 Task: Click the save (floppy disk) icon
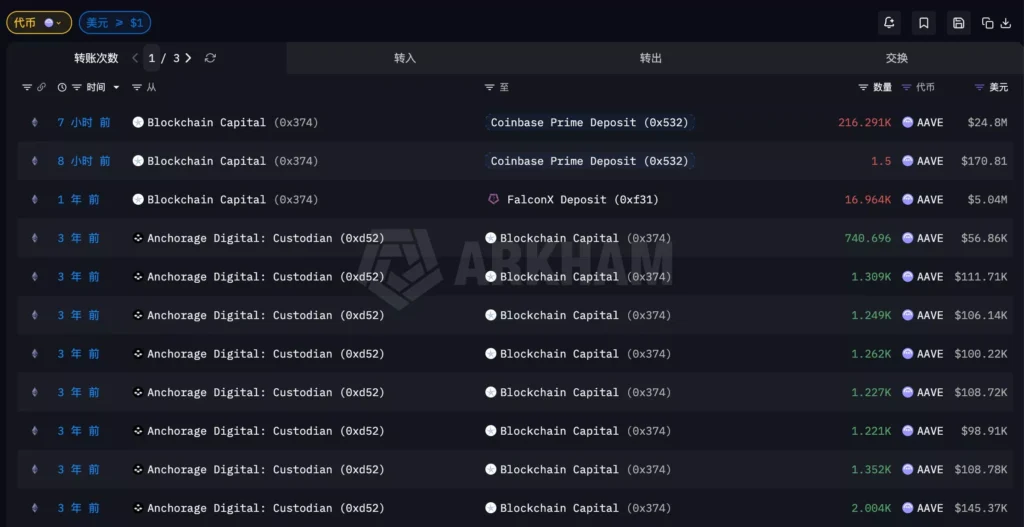click(959, 23)
